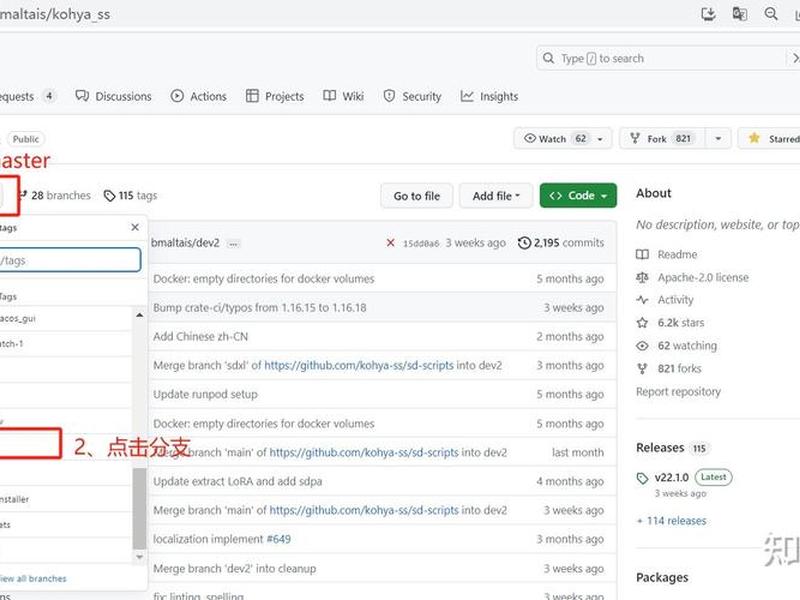Image resolution: width=800 pixels, height=600 pixels.
Task: Open the 115 tags link
Action: (131, 195)
